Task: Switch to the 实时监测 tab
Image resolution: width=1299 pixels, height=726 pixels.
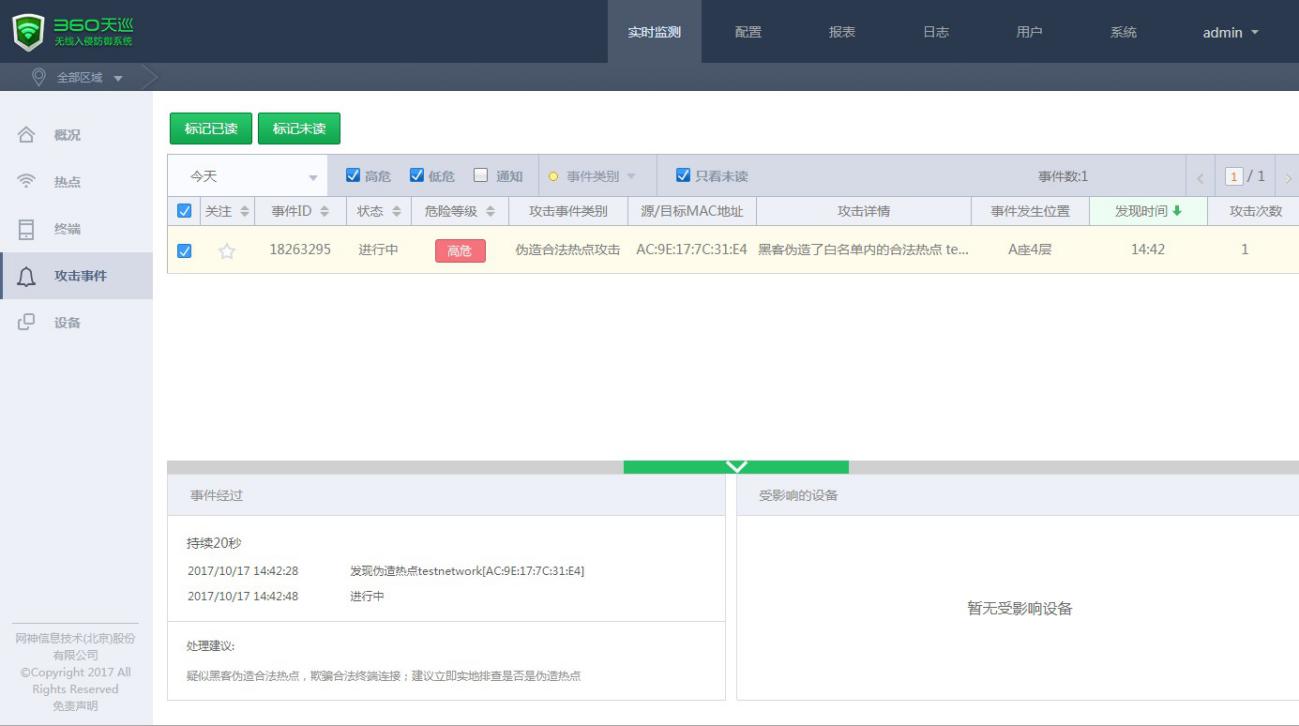Action: [x=654, y=32]
